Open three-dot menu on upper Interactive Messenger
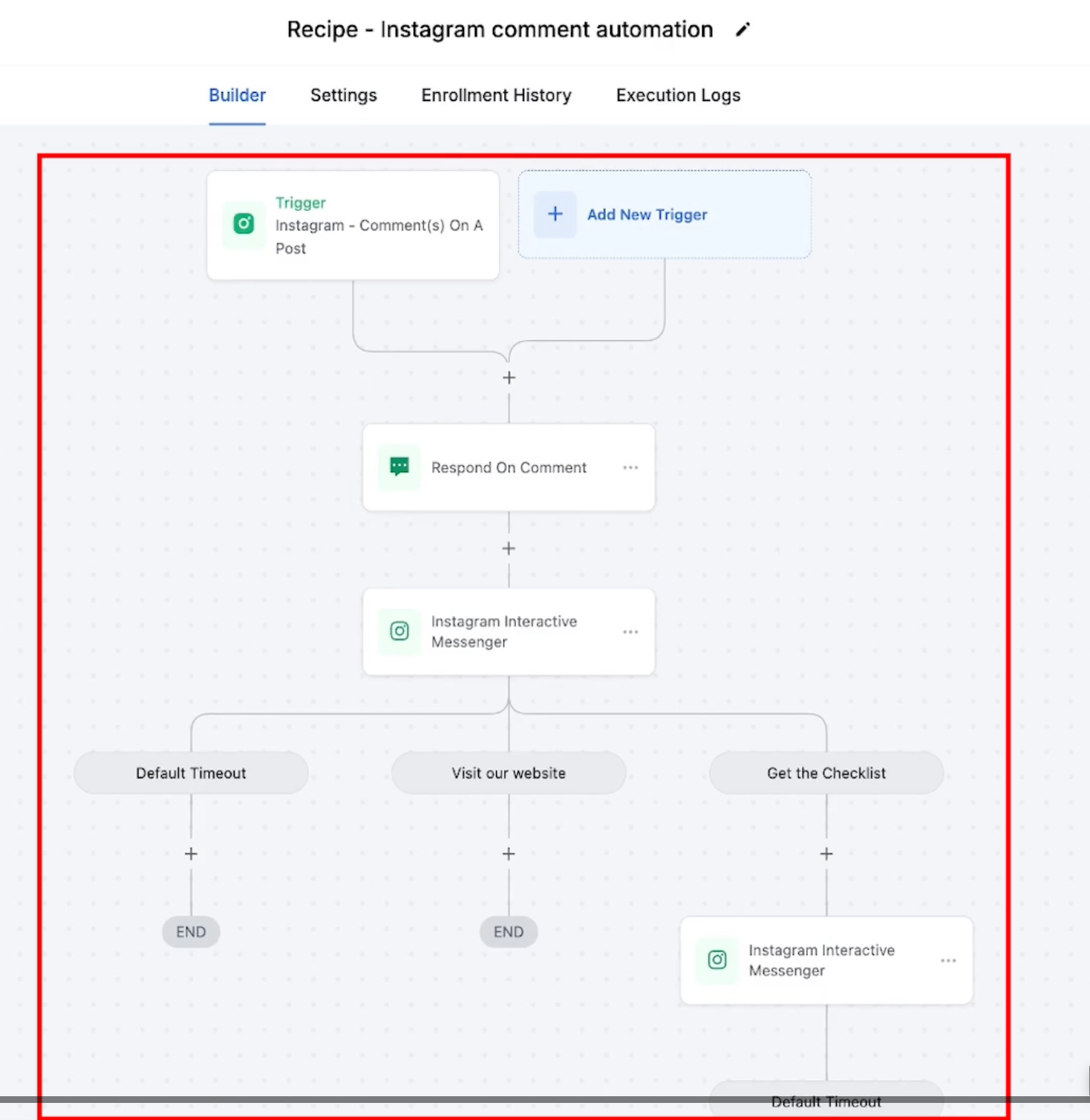Screen dimensions: 1090x1120 coord(630,632)
